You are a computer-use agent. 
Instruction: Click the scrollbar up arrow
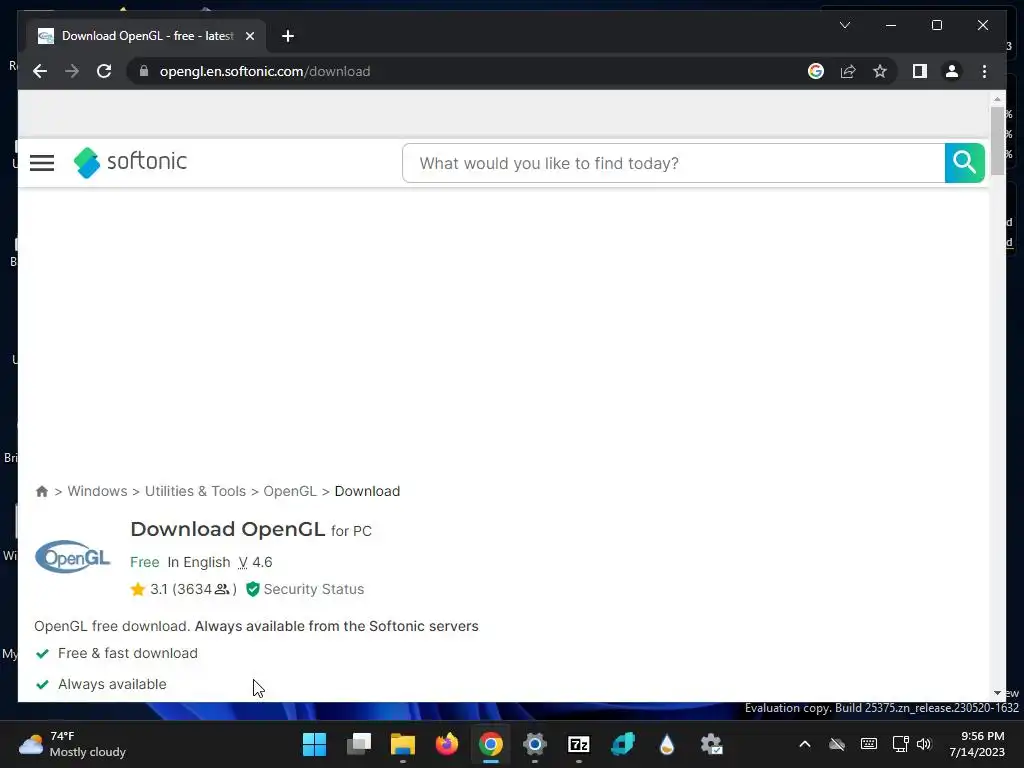997,99
